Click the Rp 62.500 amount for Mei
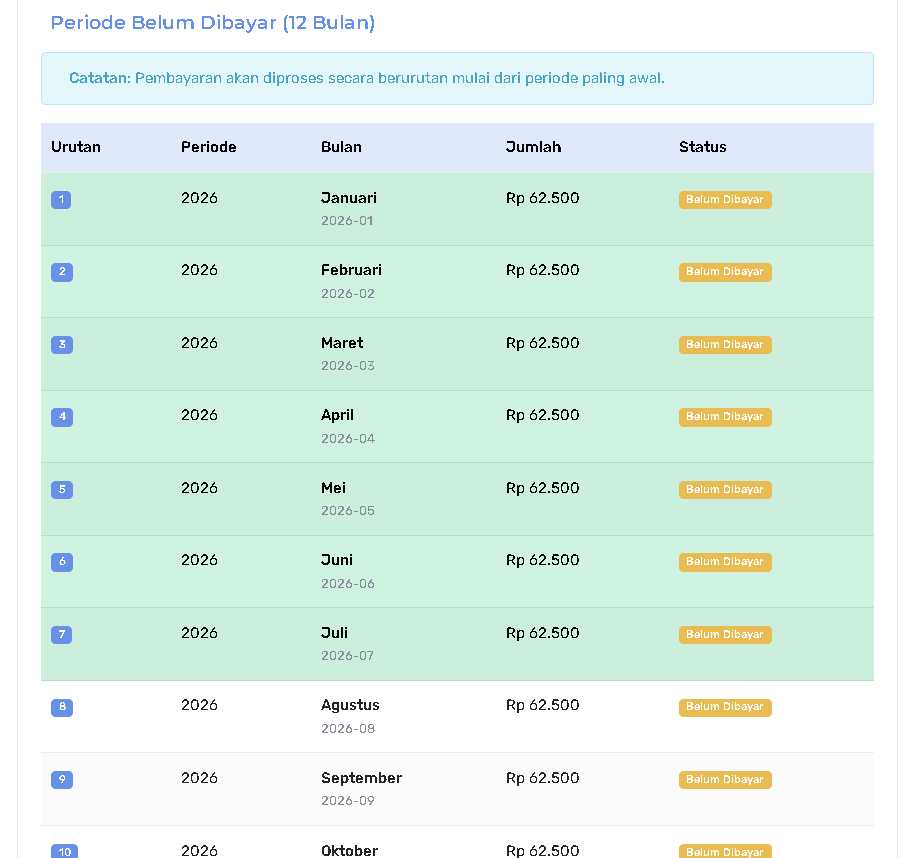The image size is (914, 858). click(542, 488)
